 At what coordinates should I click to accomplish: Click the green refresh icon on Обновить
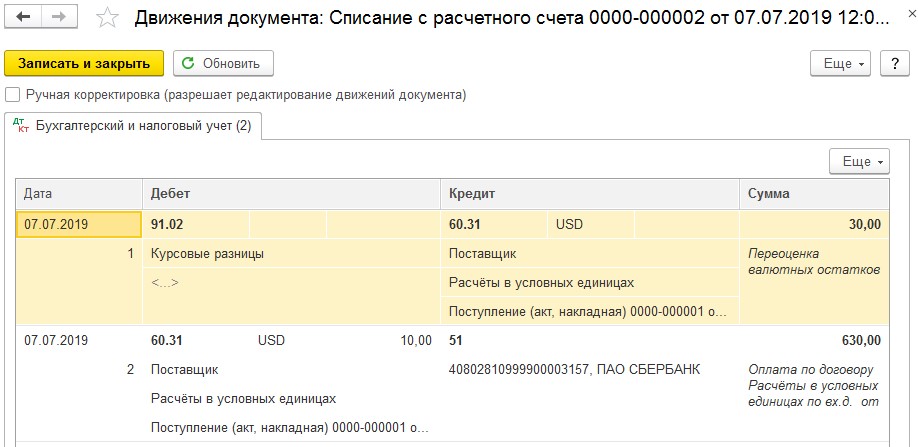click(188, 63)
